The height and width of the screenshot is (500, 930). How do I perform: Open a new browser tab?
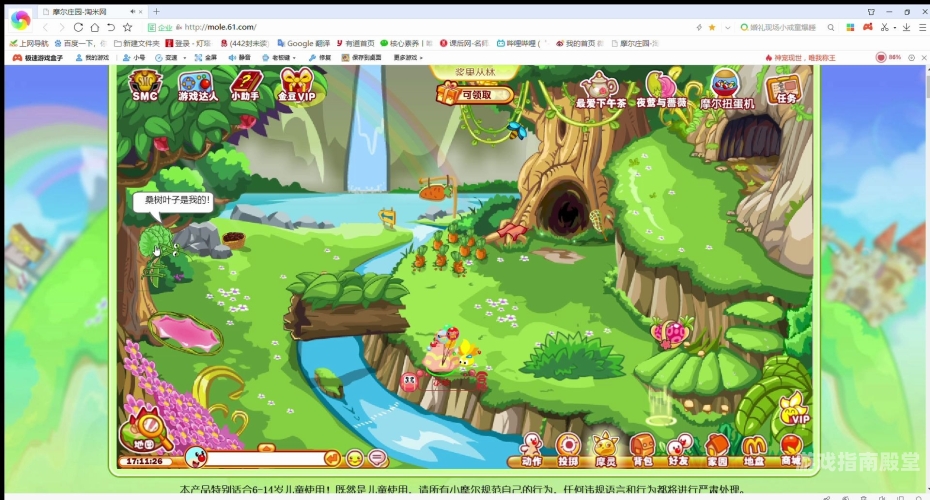point(157,11)
